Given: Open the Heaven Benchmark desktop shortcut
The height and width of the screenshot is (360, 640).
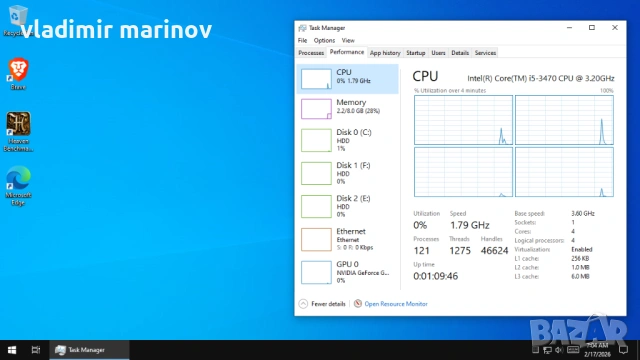Looking at the screenshot, I should point(18,131).
